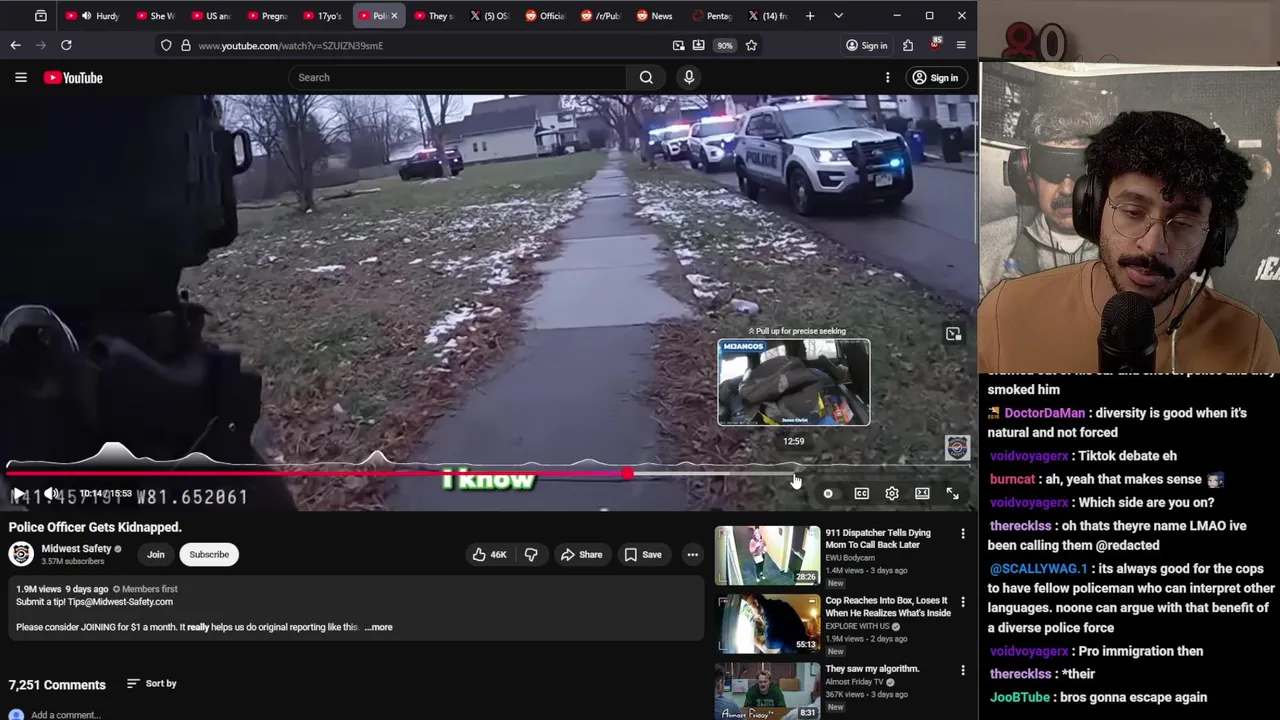Click browser Sign in account button
1280x720 pixels.
coord(866,45)
